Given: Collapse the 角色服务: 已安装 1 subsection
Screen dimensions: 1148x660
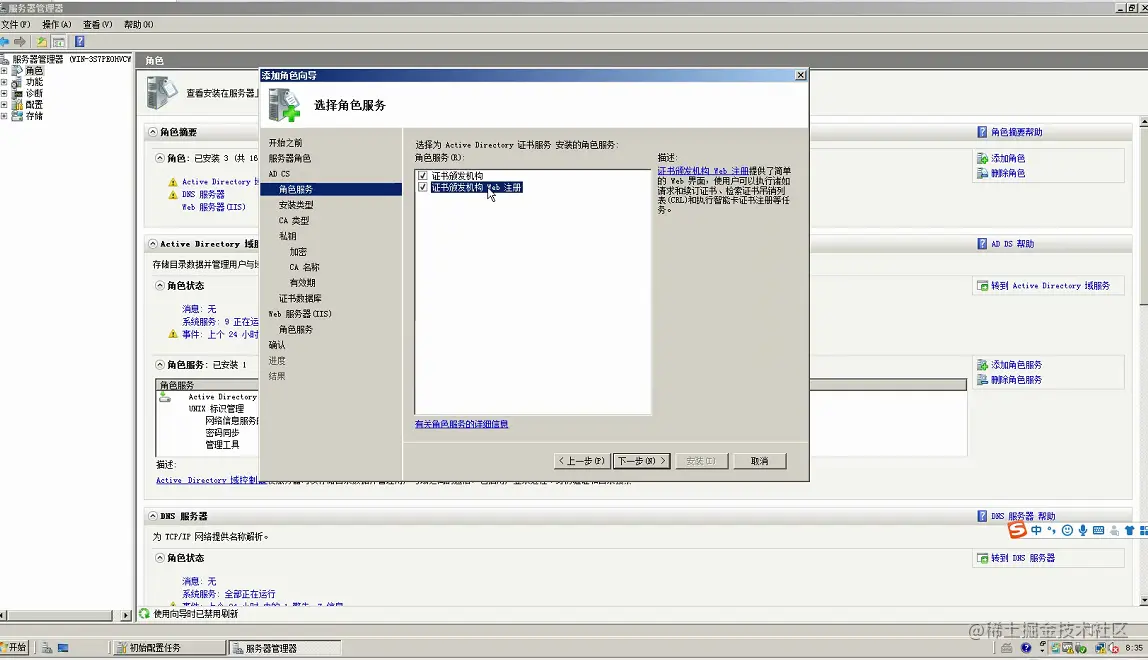Looking at the screenshot, I should pyautogui.click(x=160, y=365).
